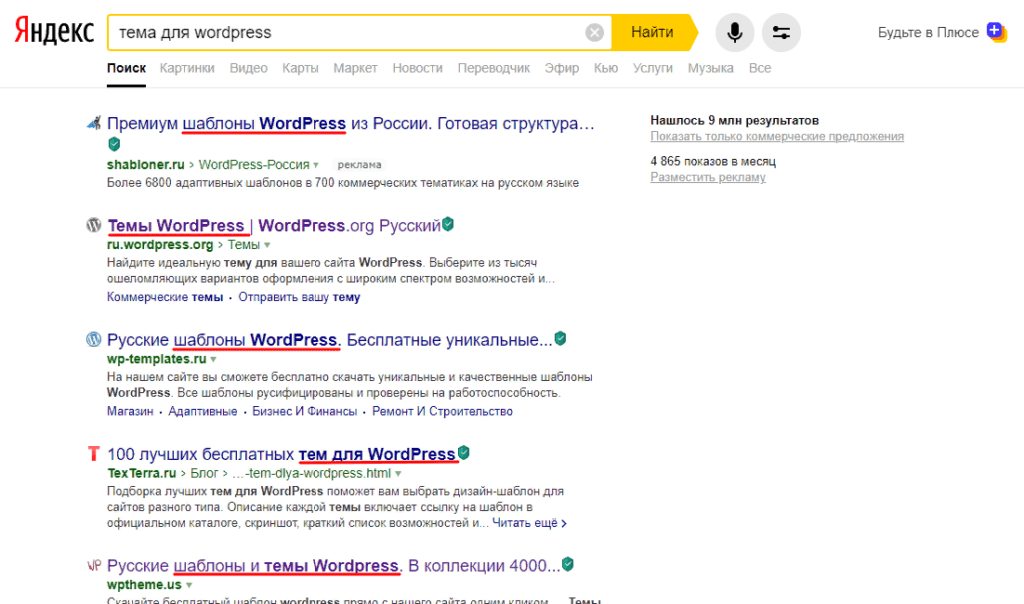
Task: Open the Yandex logo home page
Action: pyautogui.click(x=55, y=31)
